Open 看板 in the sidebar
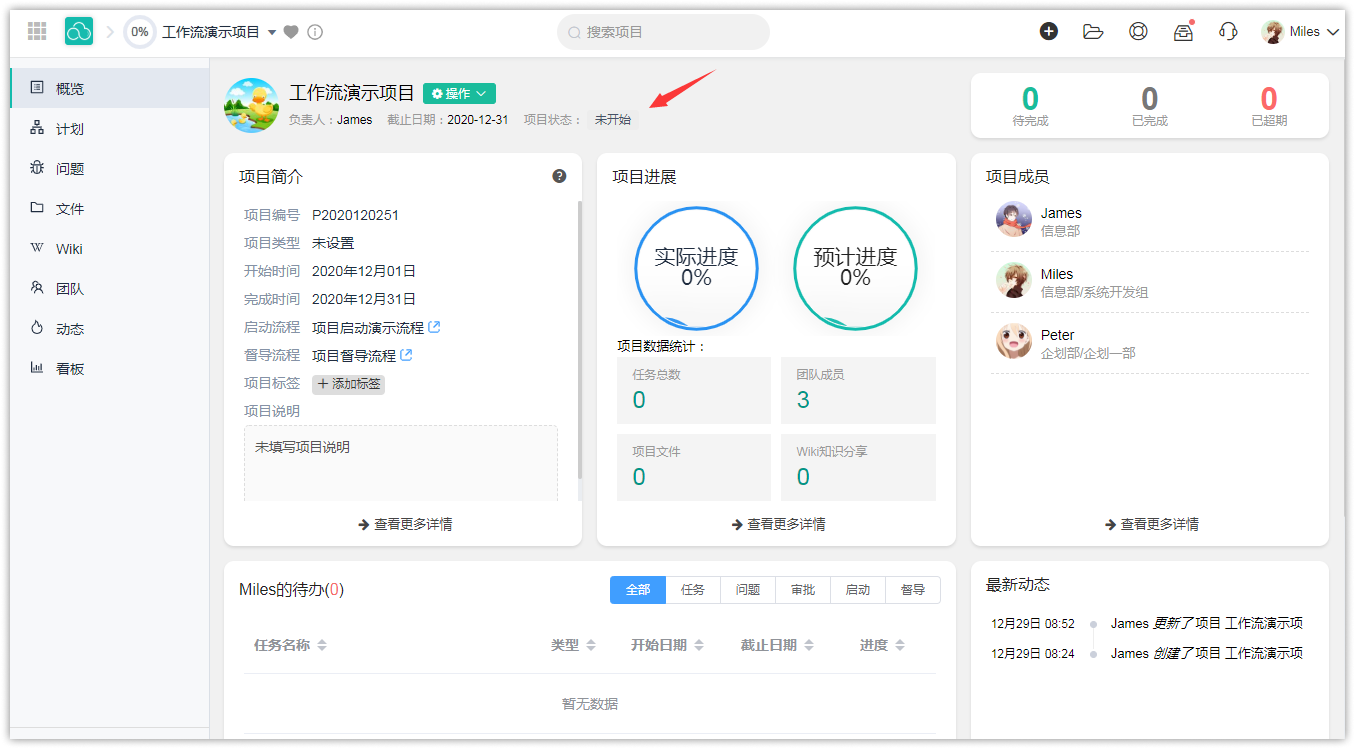Viewport: 1355px width, 749px height. pos(69,369)
